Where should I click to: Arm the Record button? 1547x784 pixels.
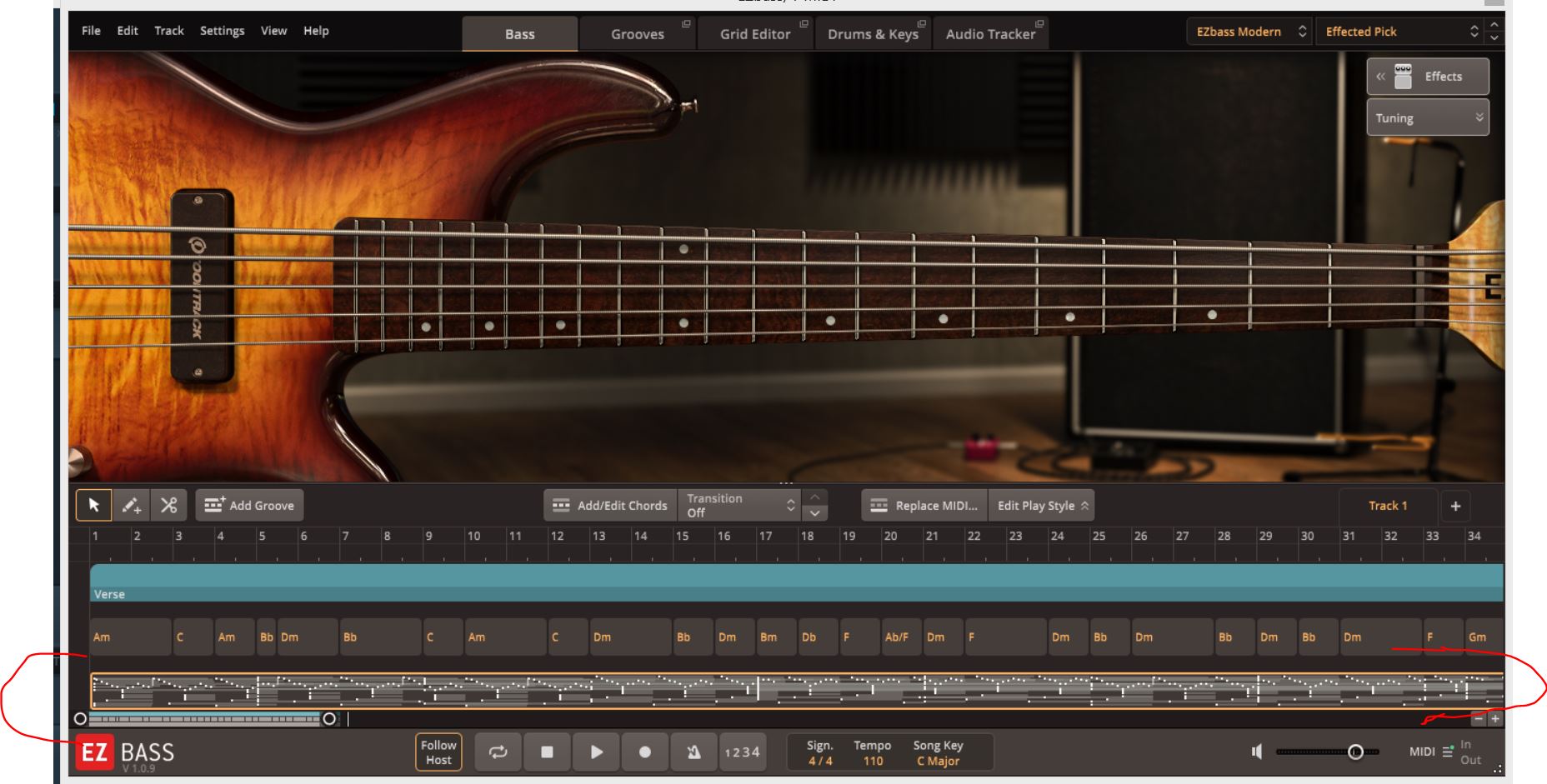coord(644,752)
